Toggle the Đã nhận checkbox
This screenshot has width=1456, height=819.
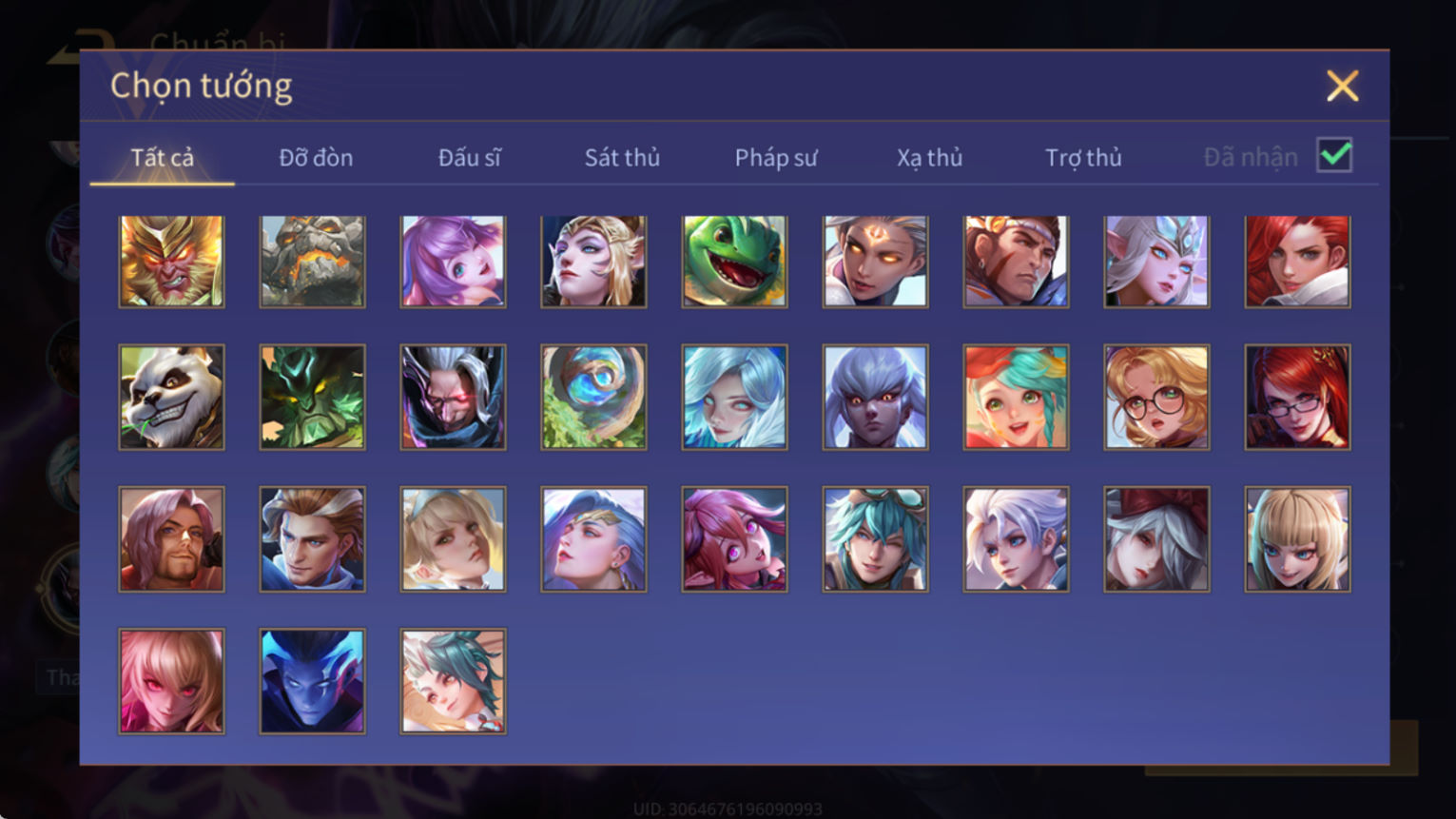click(x=1334, y=155)
